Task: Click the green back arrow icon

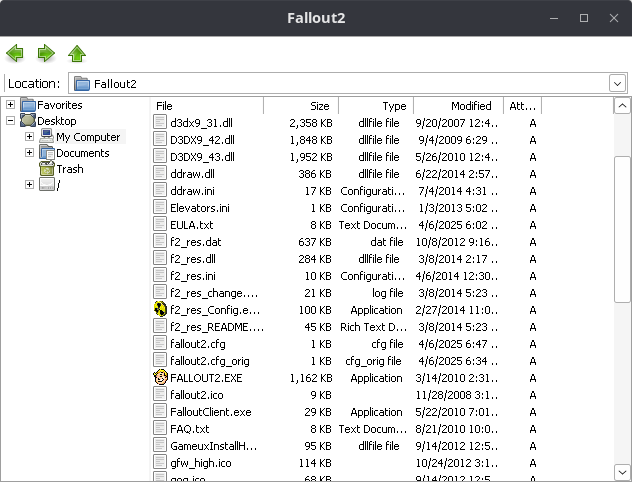Action: click(15, 53)
